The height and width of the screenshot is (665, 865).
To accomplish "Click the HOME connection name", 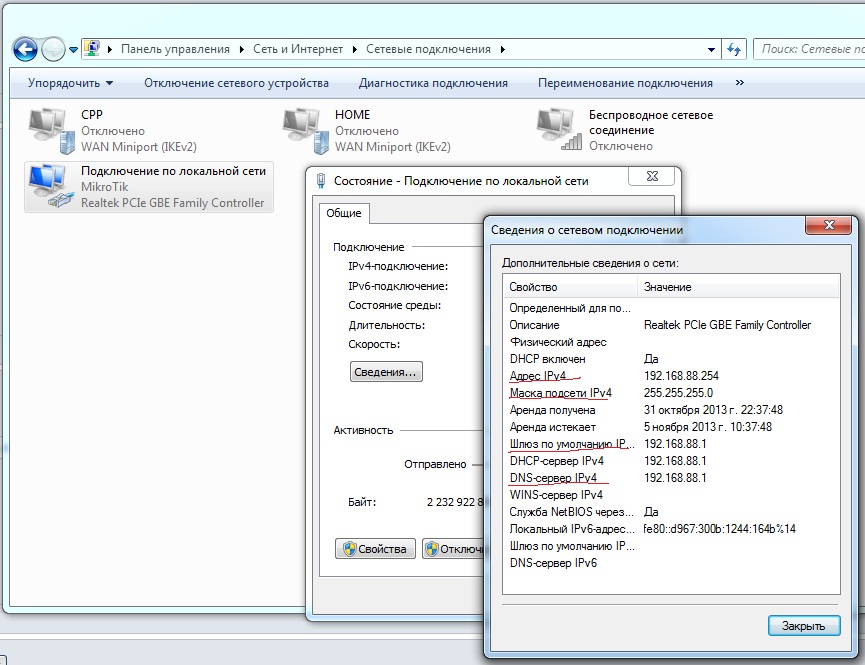I will pos(353,115).
